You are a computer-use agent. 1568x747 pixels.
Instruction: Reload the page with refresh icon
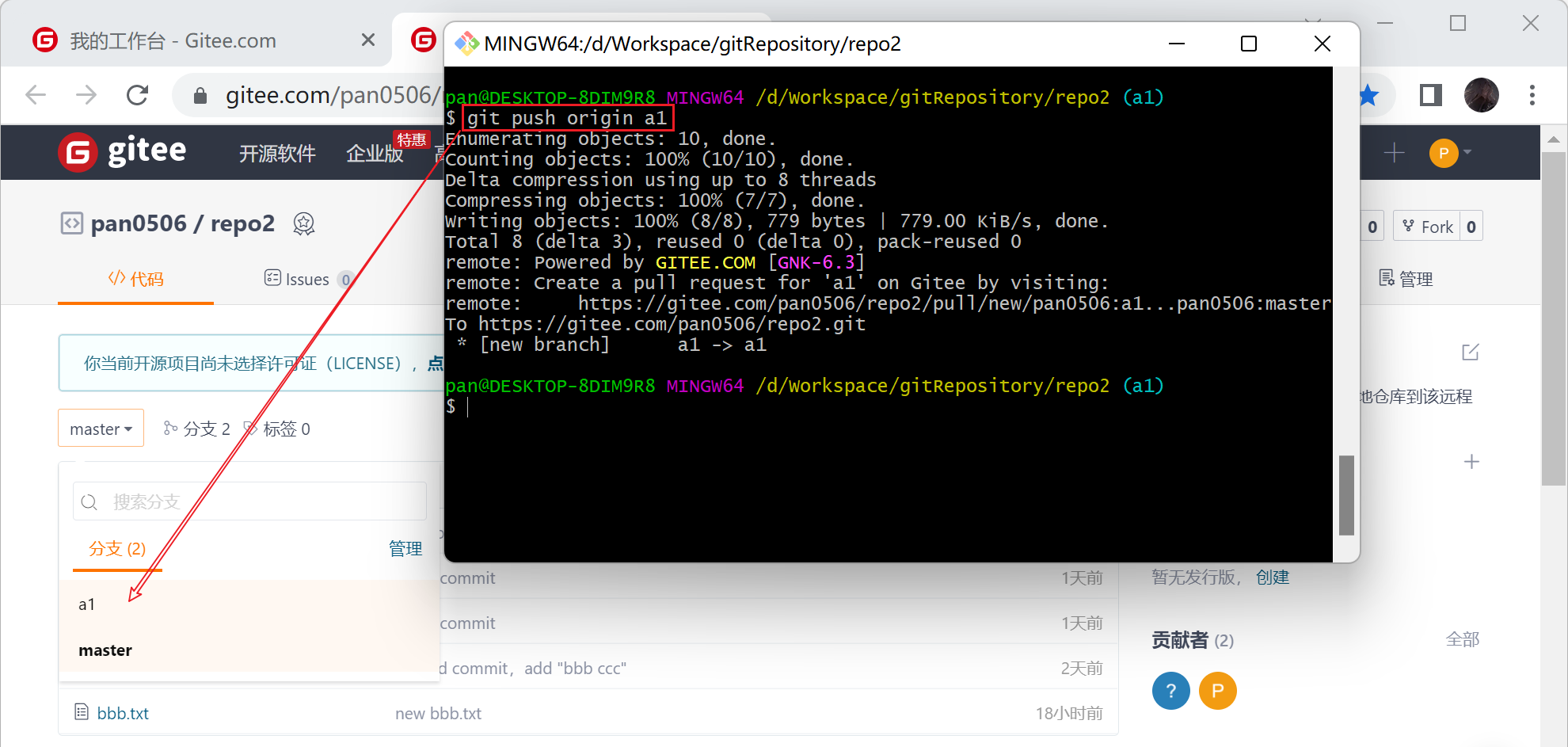[x=138, y=96]
